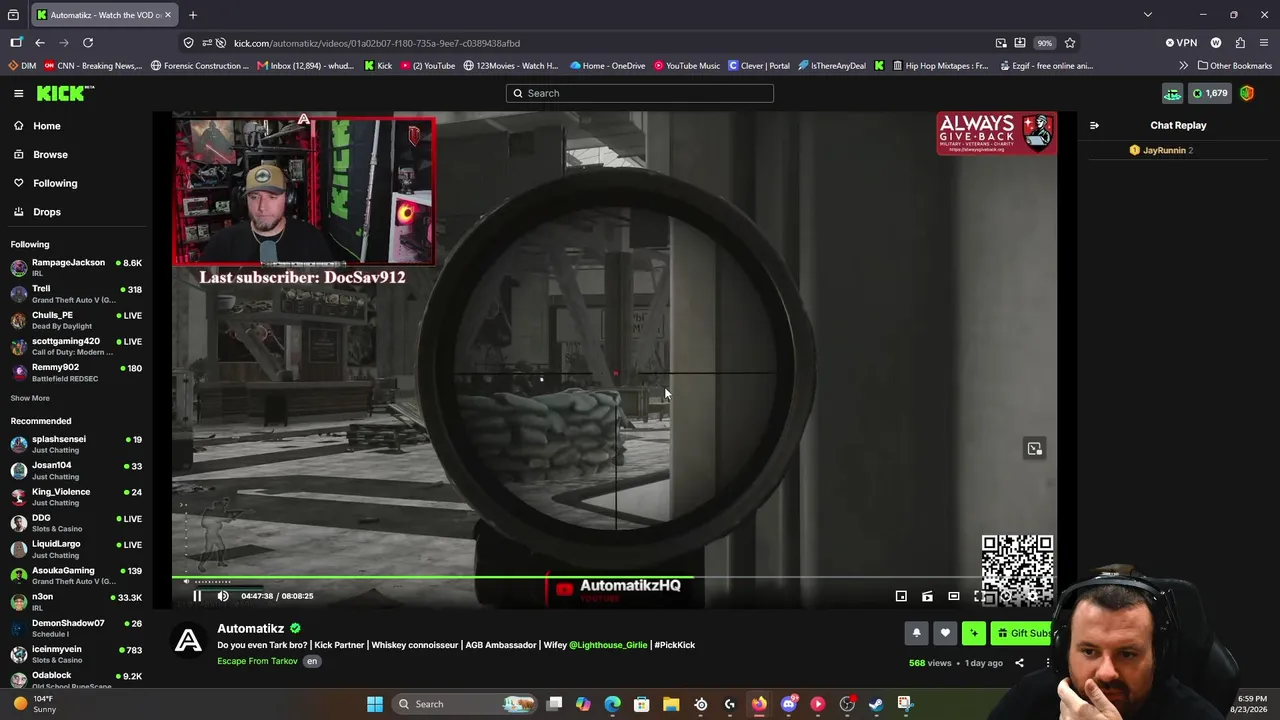This screenshot has height=720, width=1280.
Task: Follow Automatikz with the heart button
Action: [945, 633]
